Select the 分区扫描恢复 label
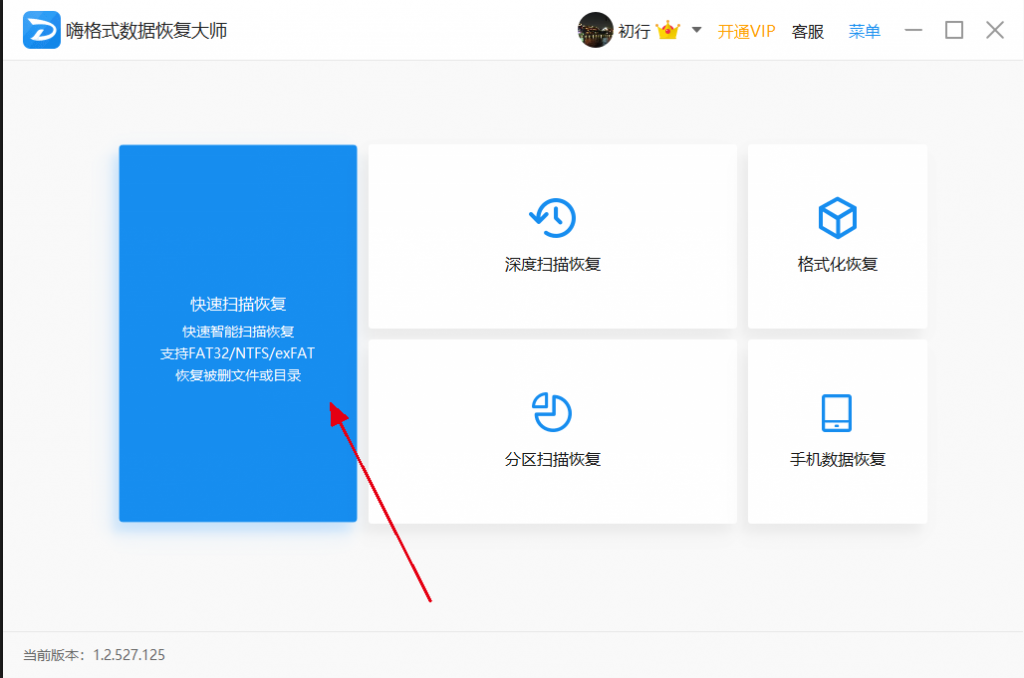 coord(552,459)
